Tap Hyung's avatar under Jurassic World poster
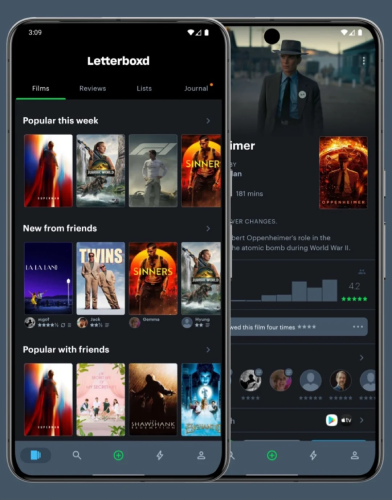Viewport: 392px width, 500px height. pyautogui.click(x=187, y=322)
